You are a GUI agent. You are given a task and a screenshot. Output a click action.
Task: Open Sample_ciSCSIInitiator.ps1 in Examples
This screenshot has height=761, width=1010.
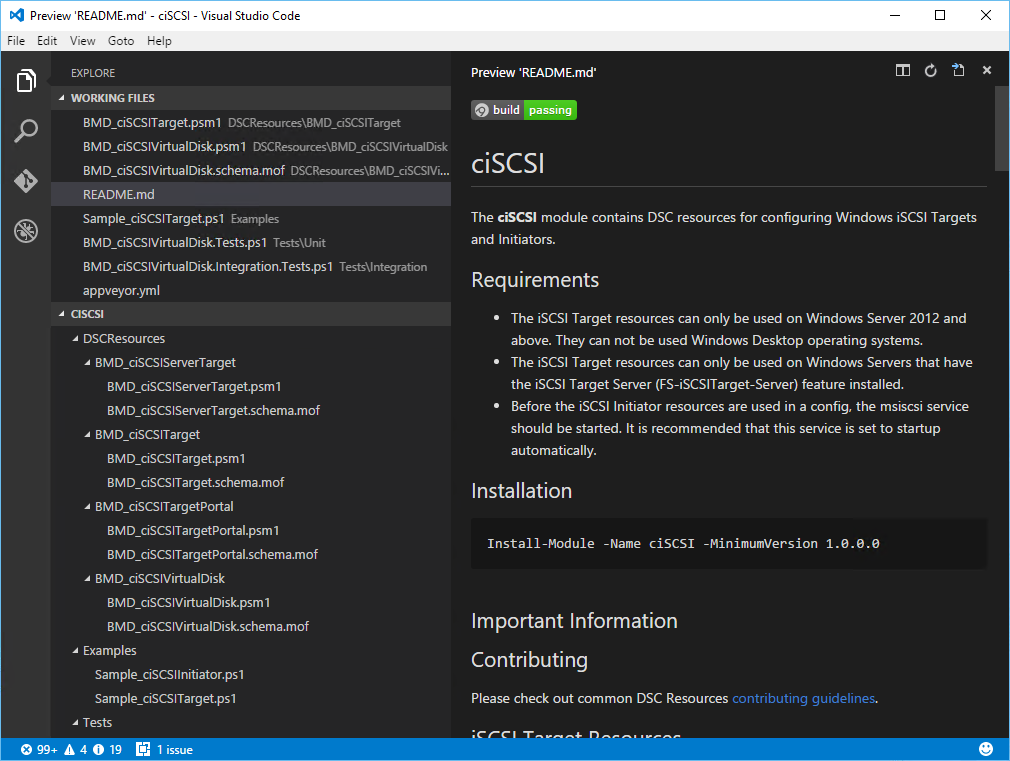251,675
